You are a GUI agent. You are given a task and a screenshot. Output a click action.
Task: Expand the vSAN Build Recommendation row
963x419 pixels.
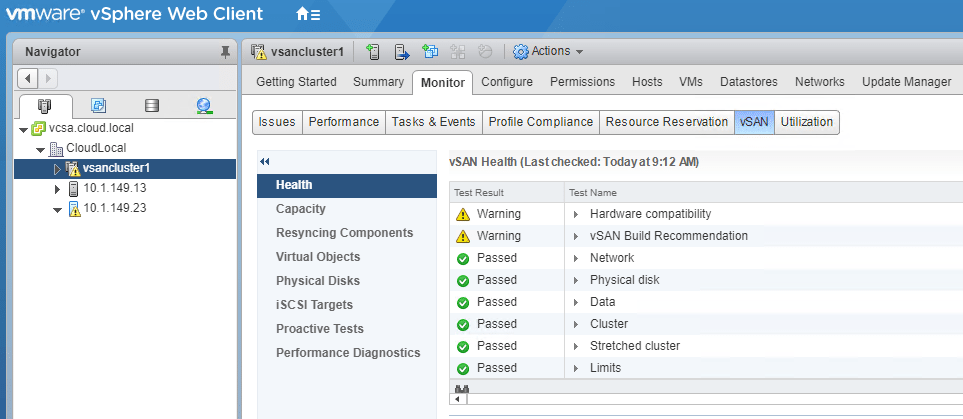577,236
